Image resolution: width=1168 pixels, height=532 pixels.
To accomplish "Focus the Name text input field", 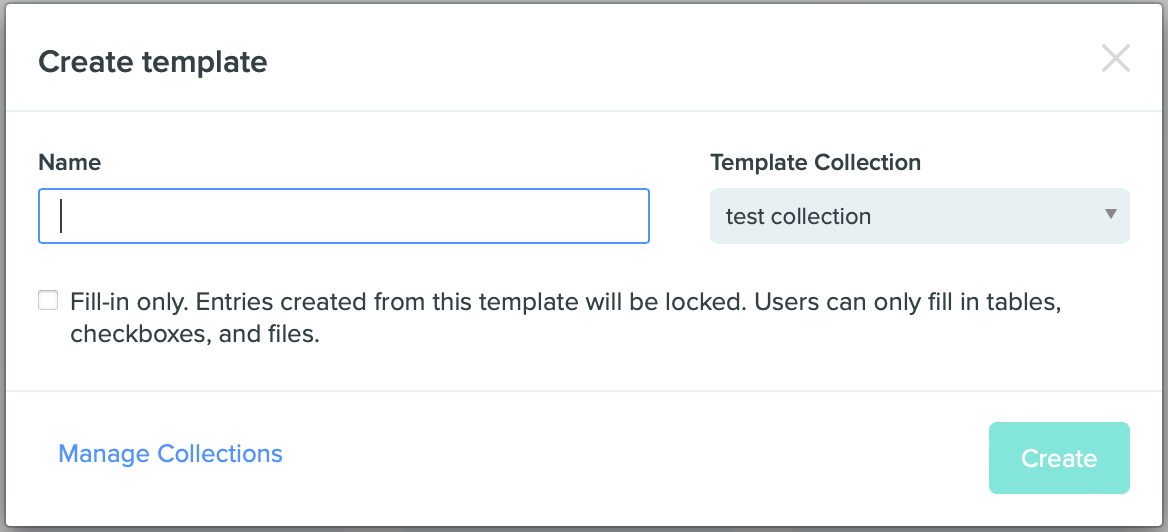I will coord(343,216).
